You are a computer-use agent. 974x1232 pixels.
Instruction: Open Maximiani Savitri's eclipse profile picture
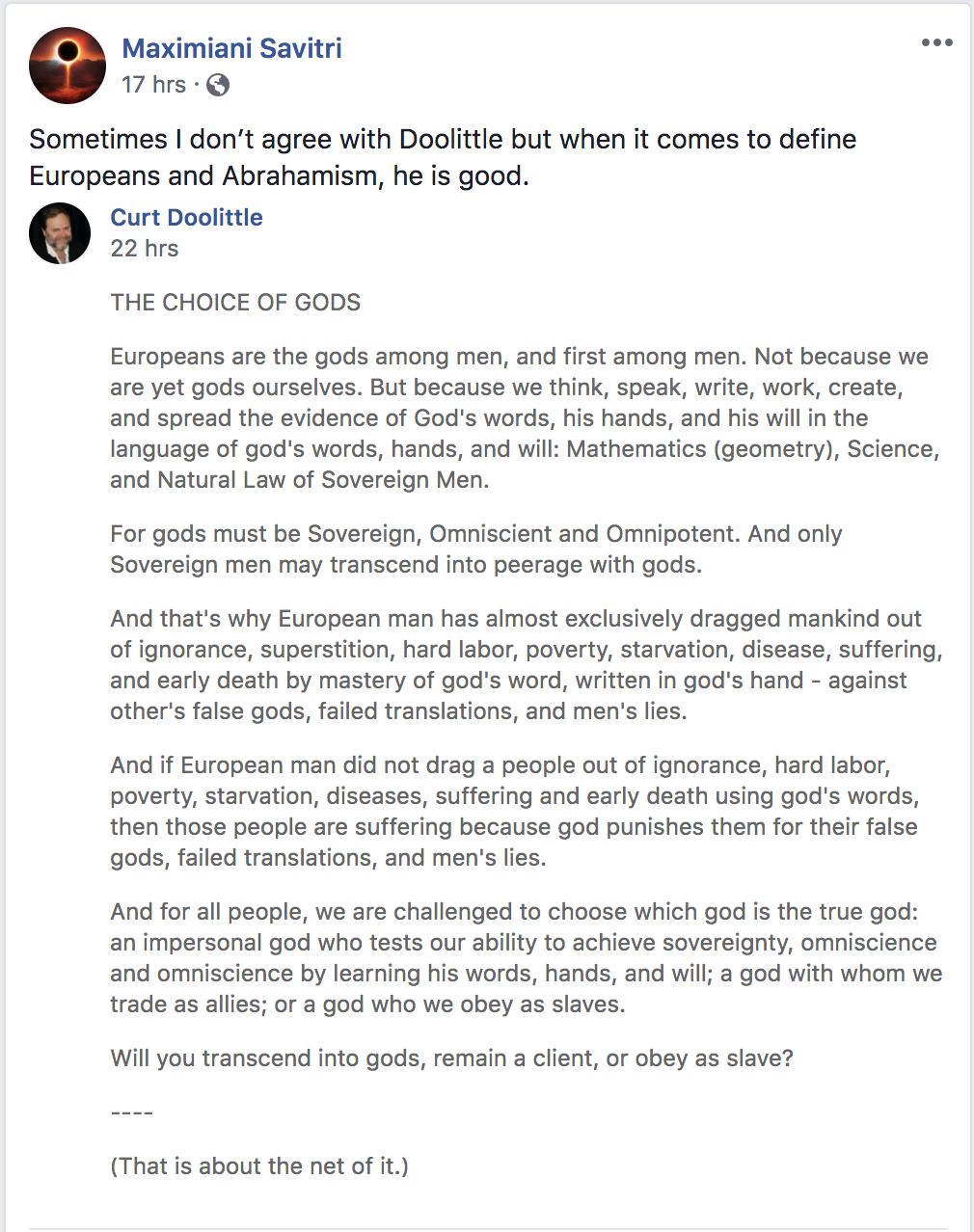point(67,66)
